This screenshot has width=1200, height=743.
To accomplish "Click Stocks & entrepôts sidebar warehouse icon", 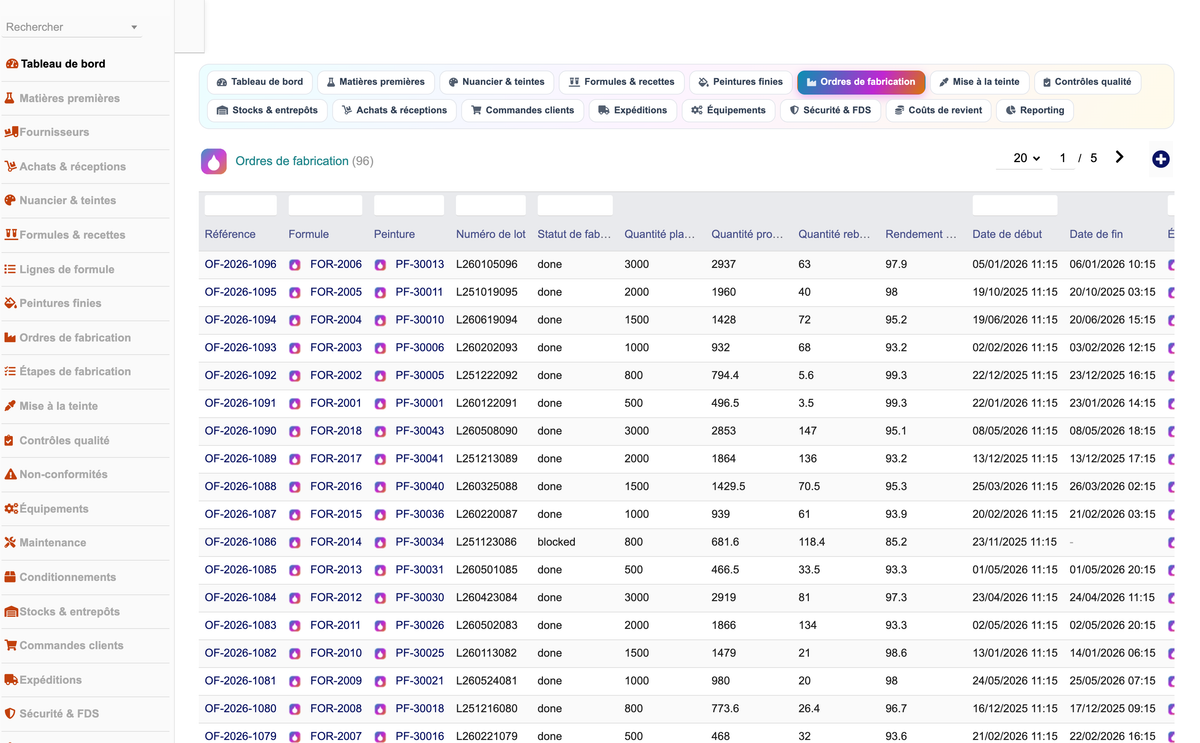I will click(x=11, y=611).
